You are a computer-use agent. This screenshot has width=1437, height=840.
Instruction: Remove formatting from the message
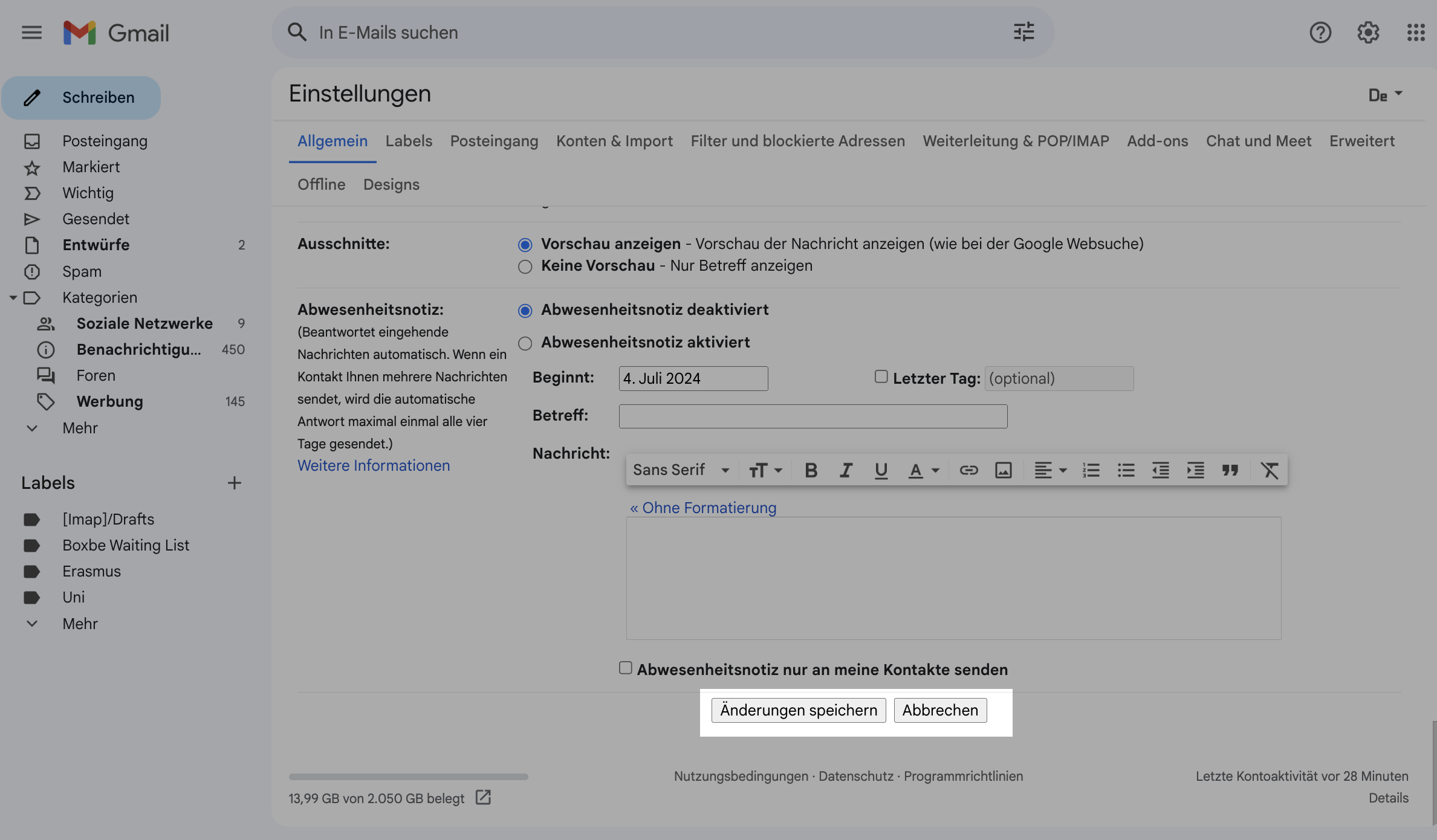click(x=1270, y=470)
